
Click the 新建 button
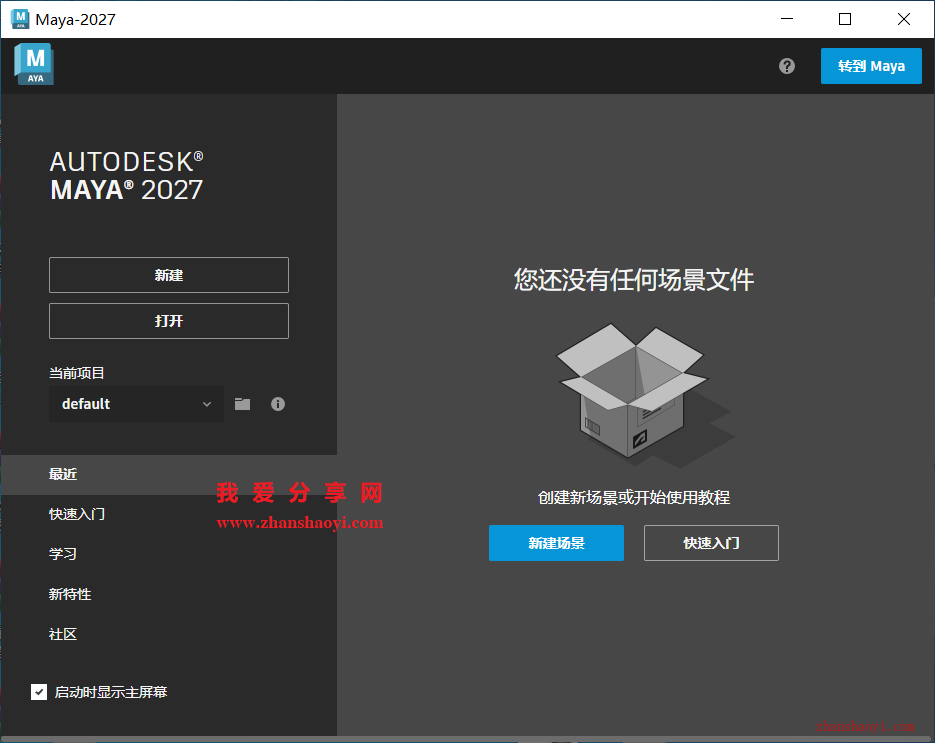pyautogui.click(x=169, y=275)
